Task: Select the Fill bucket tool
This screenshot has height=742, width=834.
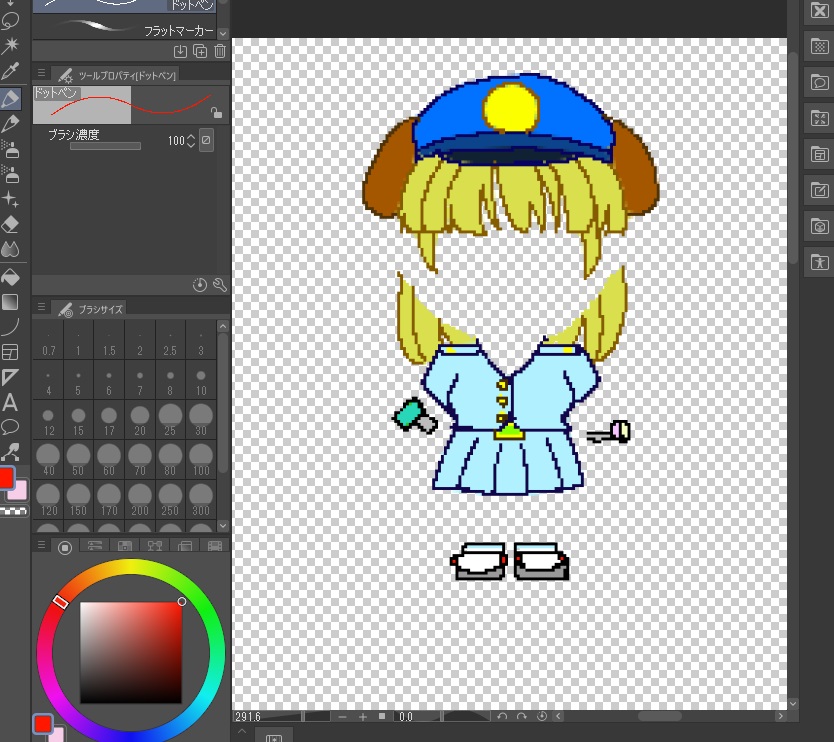Action: pyautogui.click(x=11, y=277)
